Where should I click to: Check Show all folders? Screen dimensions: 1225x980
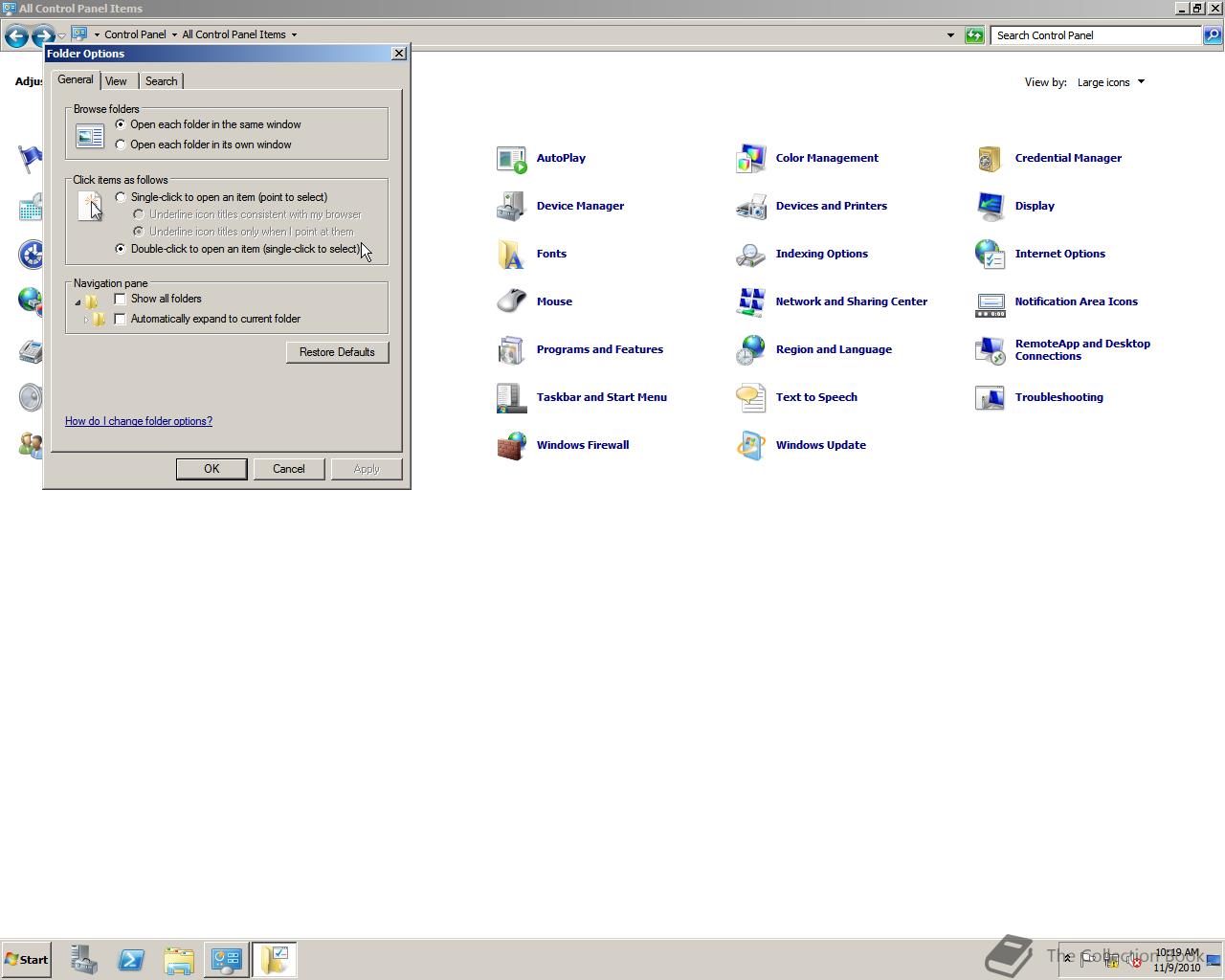point(121,299)
